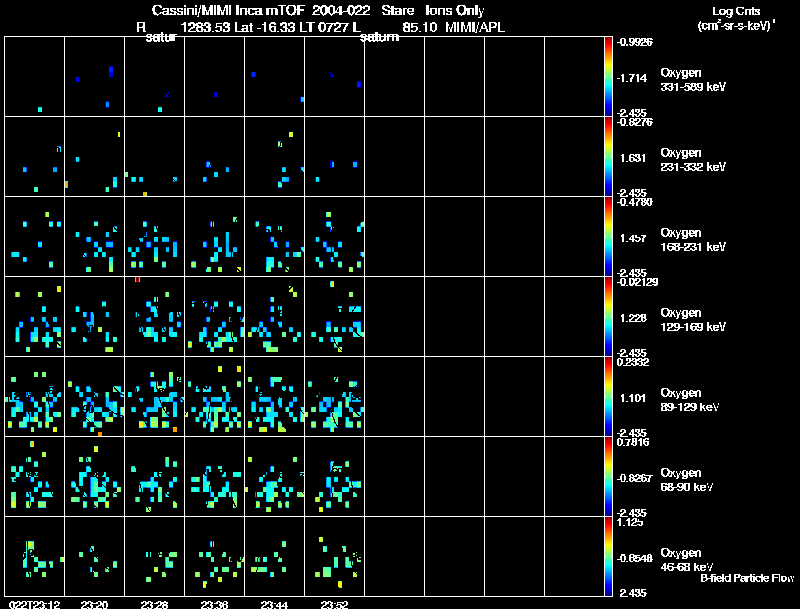Click the Oxygen 129-169 keV color bar
800x609 pixels.
pos(608,317)
